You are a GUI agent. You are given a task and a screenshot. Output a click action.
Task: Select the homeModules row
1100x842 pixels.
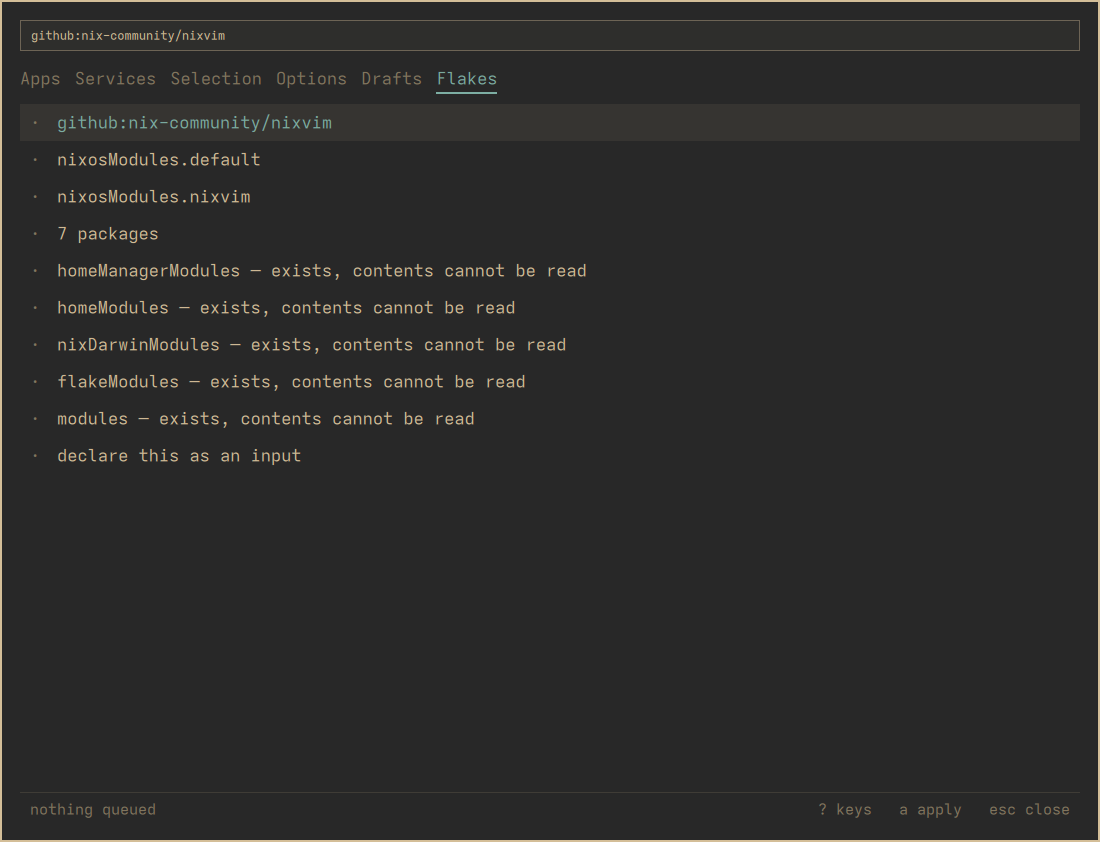pos(549,308)
